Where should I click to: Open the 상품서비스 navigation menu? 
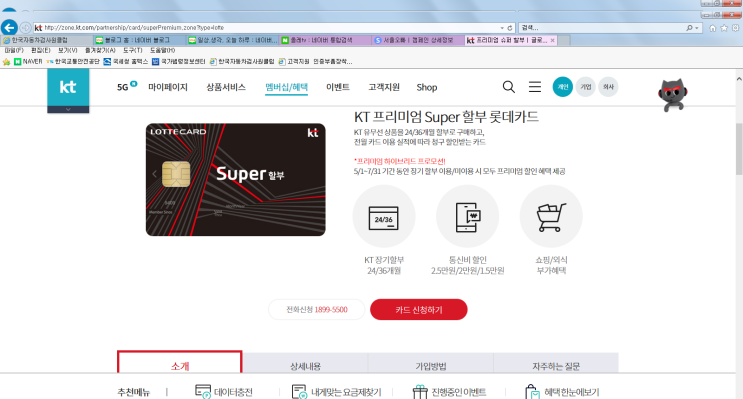pos(226,87)
